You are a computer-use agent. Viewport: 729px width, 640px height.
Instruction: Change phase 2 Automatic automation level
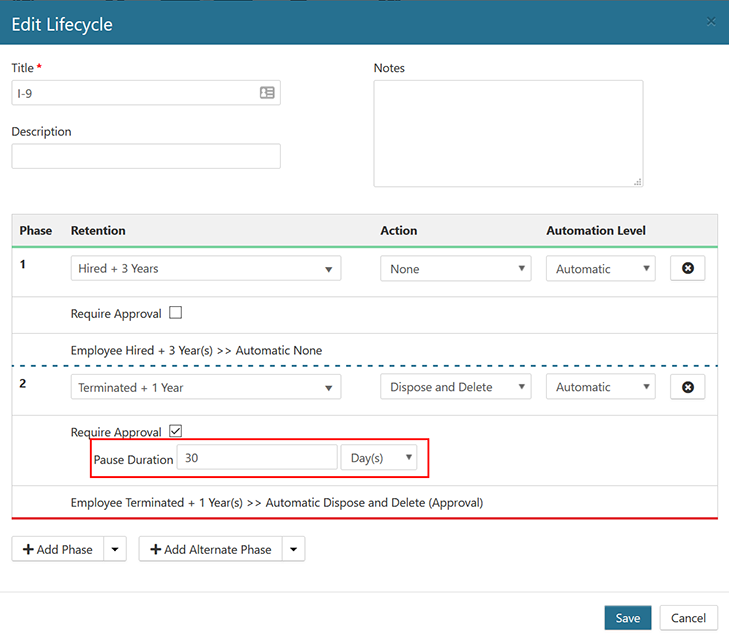click(x=600, y=387)
